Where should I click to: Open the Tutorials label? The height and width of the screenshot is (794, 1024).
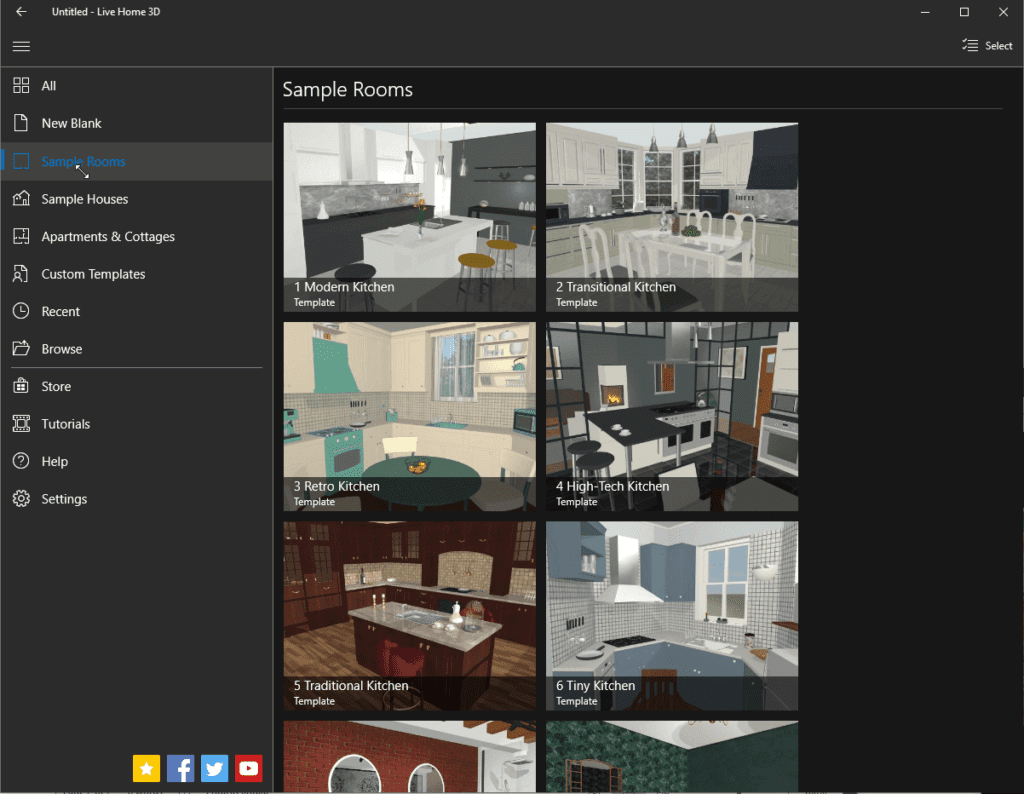66,424
